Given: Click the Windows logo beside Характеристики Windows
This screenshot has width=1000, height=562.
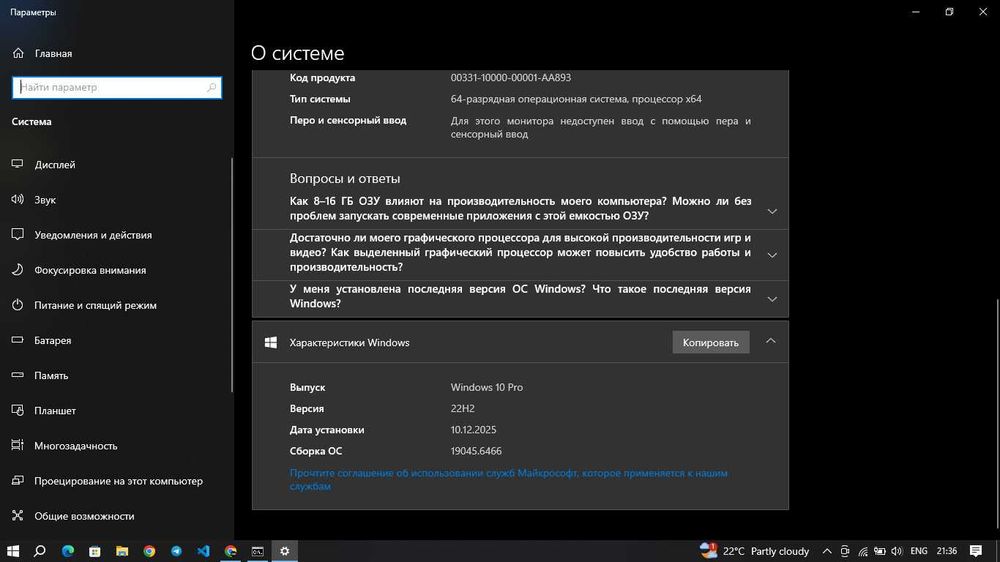Looking at the screenshot, I should click(x=271, y=343).
